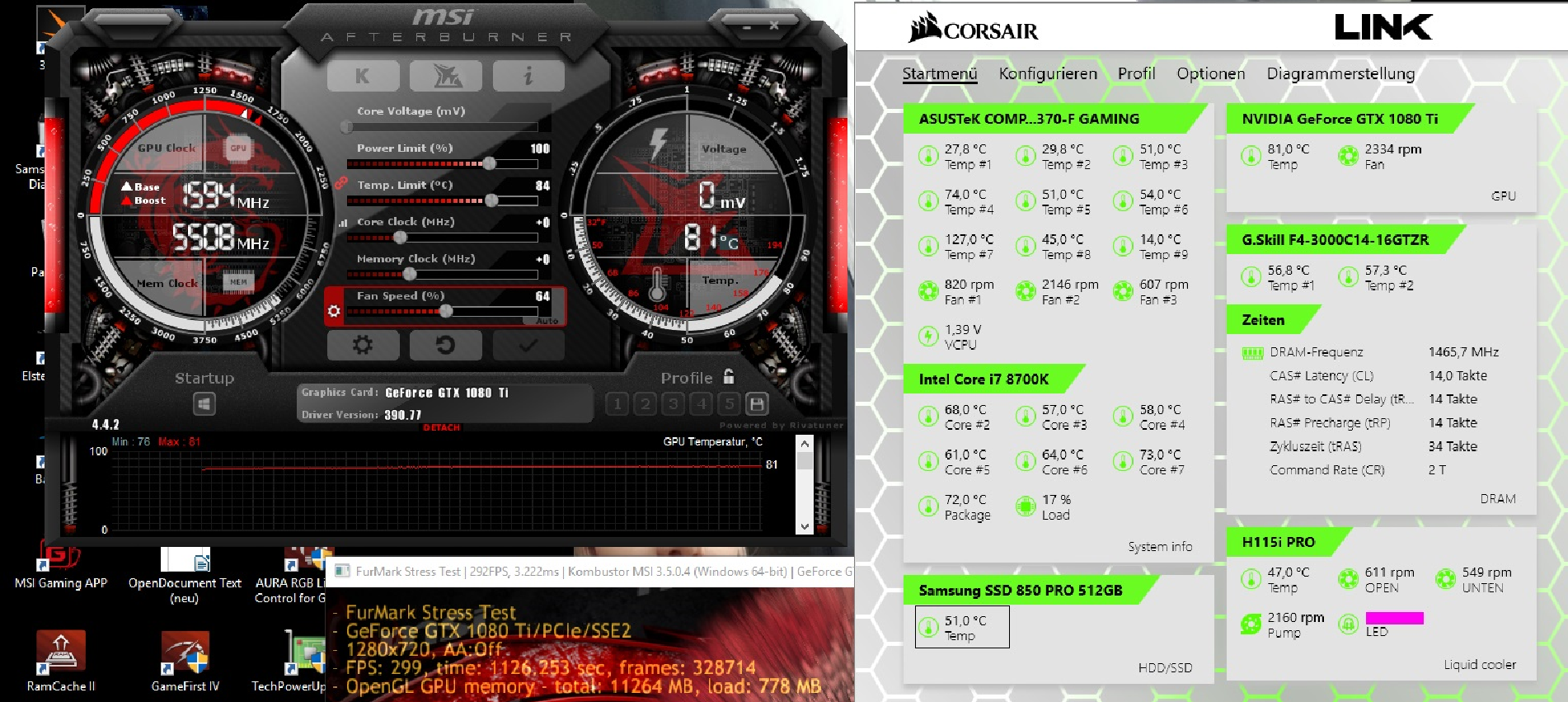This screenshot has height=702, width=1568.
Task: Minimize the MSI Afterburner window
Action: point(747,27)
